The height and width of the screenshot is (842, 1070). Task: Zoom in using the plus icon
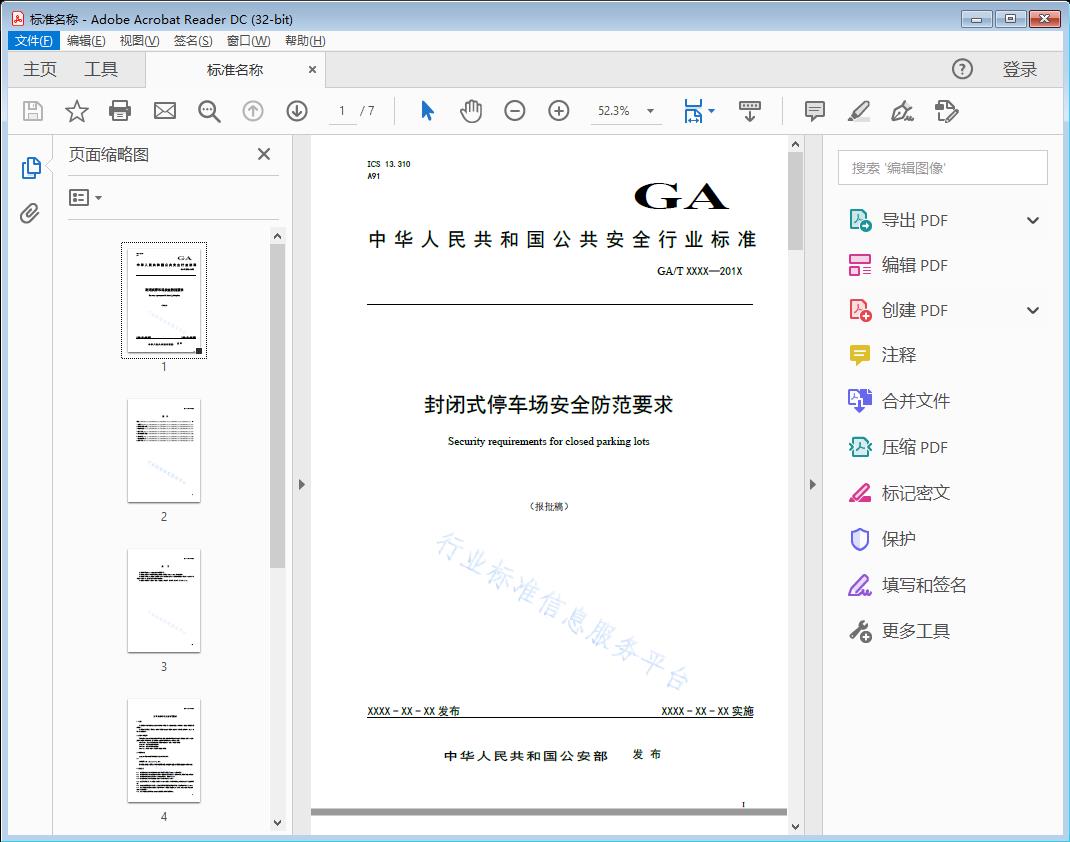point(558,111)
